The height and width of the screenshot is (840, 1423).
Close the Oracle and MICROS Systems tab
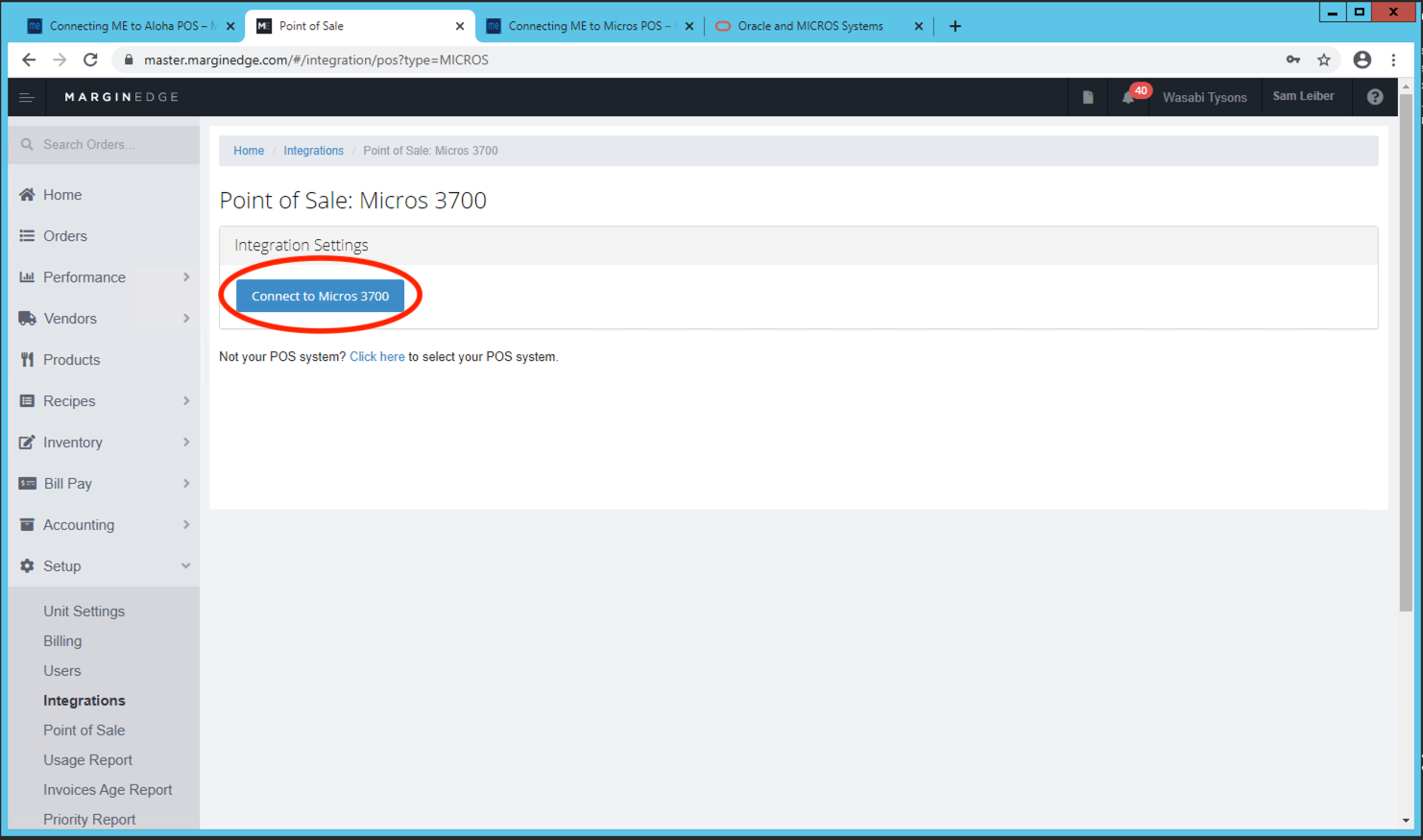919,26
